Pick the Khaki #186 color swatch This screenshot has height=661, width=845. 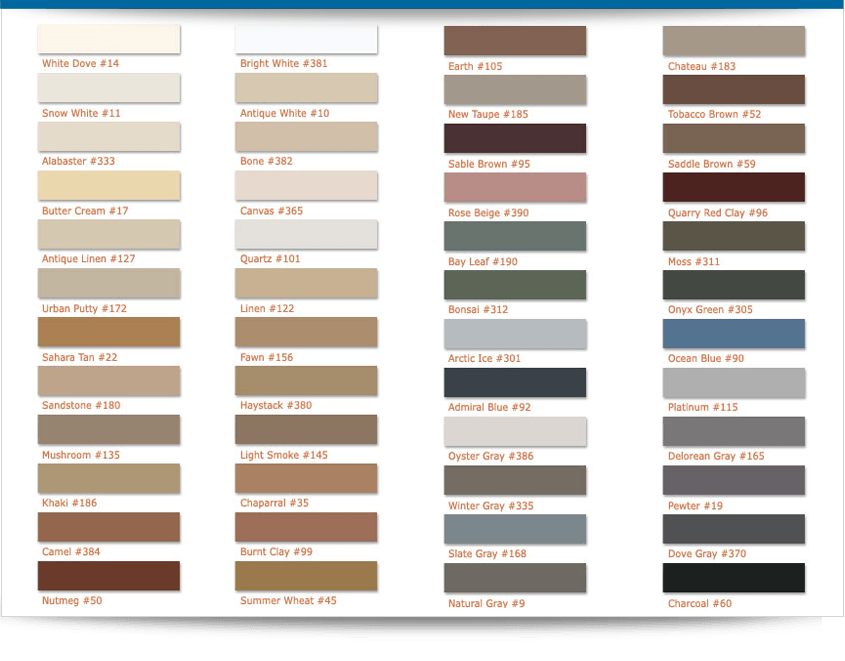point(109,478)
